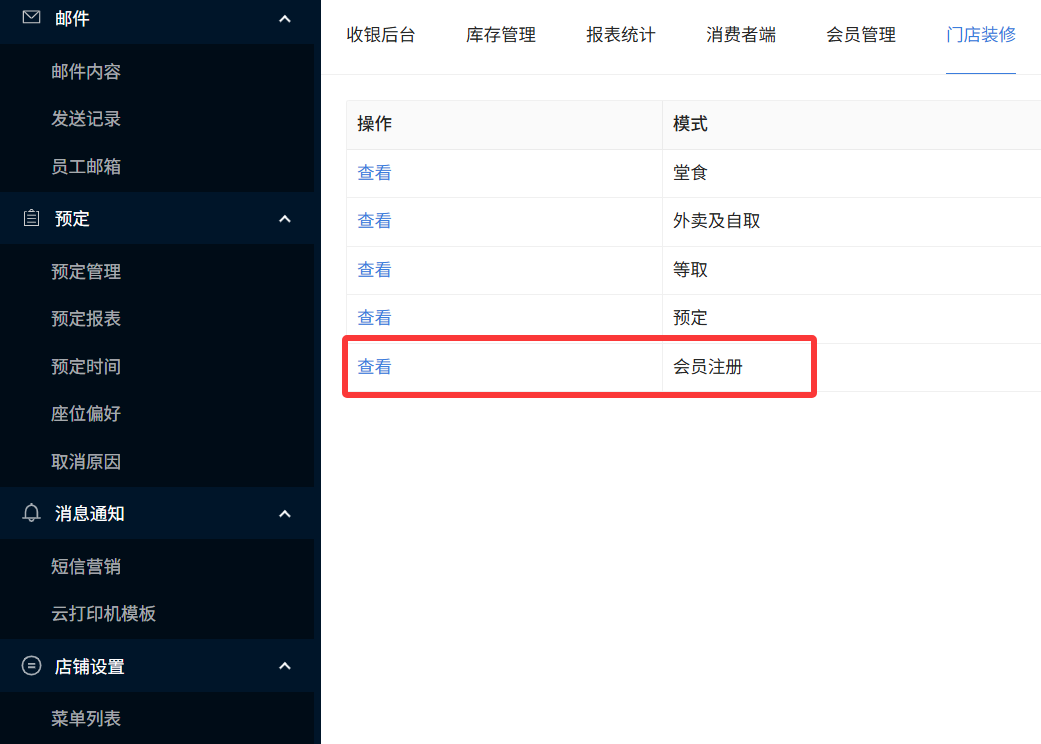This screenshot has height=744, width=1041.
Task: Collapse the 消息通知 section chevron
Action: (x=284, y=514)
